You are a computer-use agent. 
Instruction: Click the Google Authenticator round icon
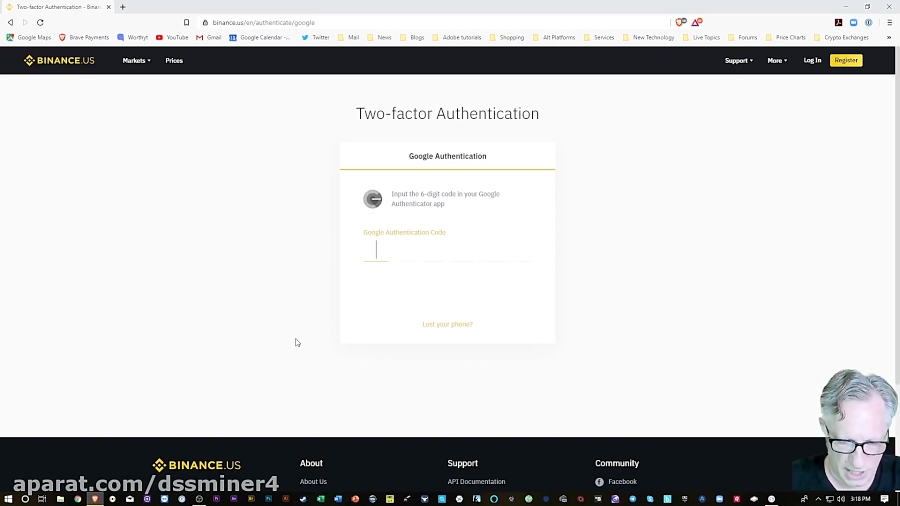(373, 199)
